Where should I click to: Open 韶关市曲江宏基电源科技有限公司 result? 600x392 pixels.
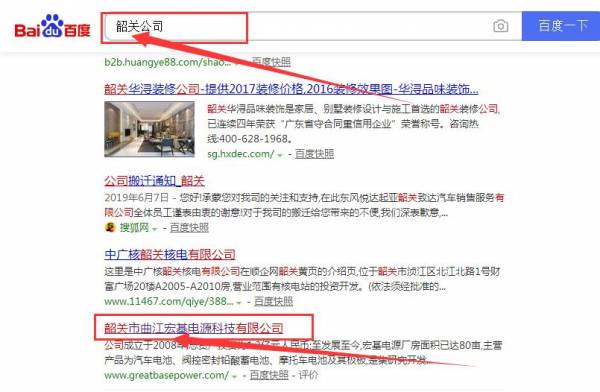point(194,328)
